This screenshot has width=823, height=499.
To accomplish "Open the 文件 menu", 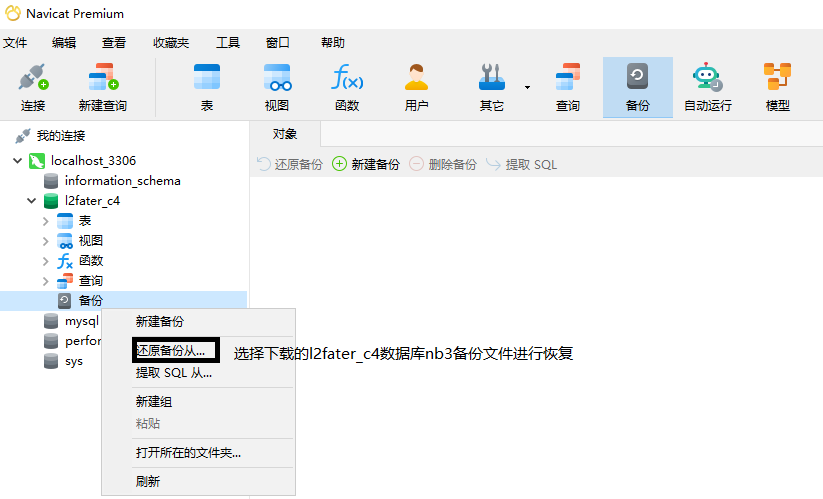I will [x=15, y=43].
